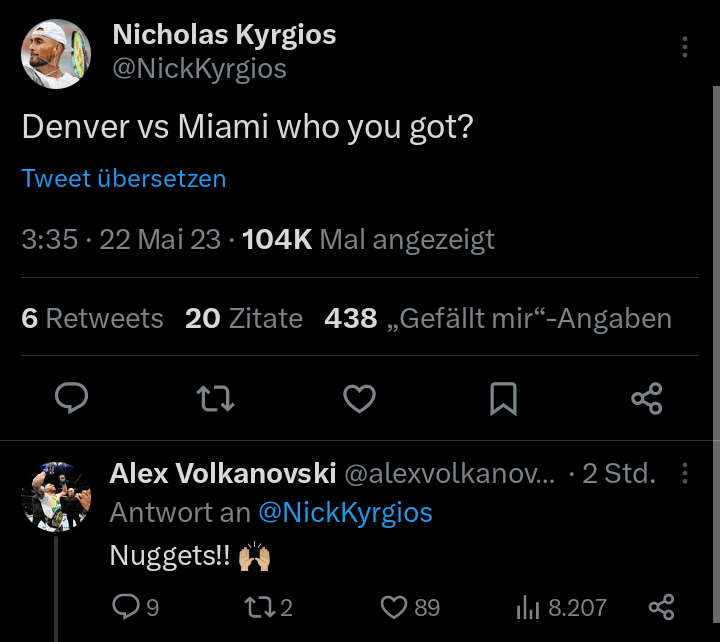This screenshot has height=642, width=720.
Task: Open Alex Volkanovski's profile picture
Action: click(x=56, y=496)
